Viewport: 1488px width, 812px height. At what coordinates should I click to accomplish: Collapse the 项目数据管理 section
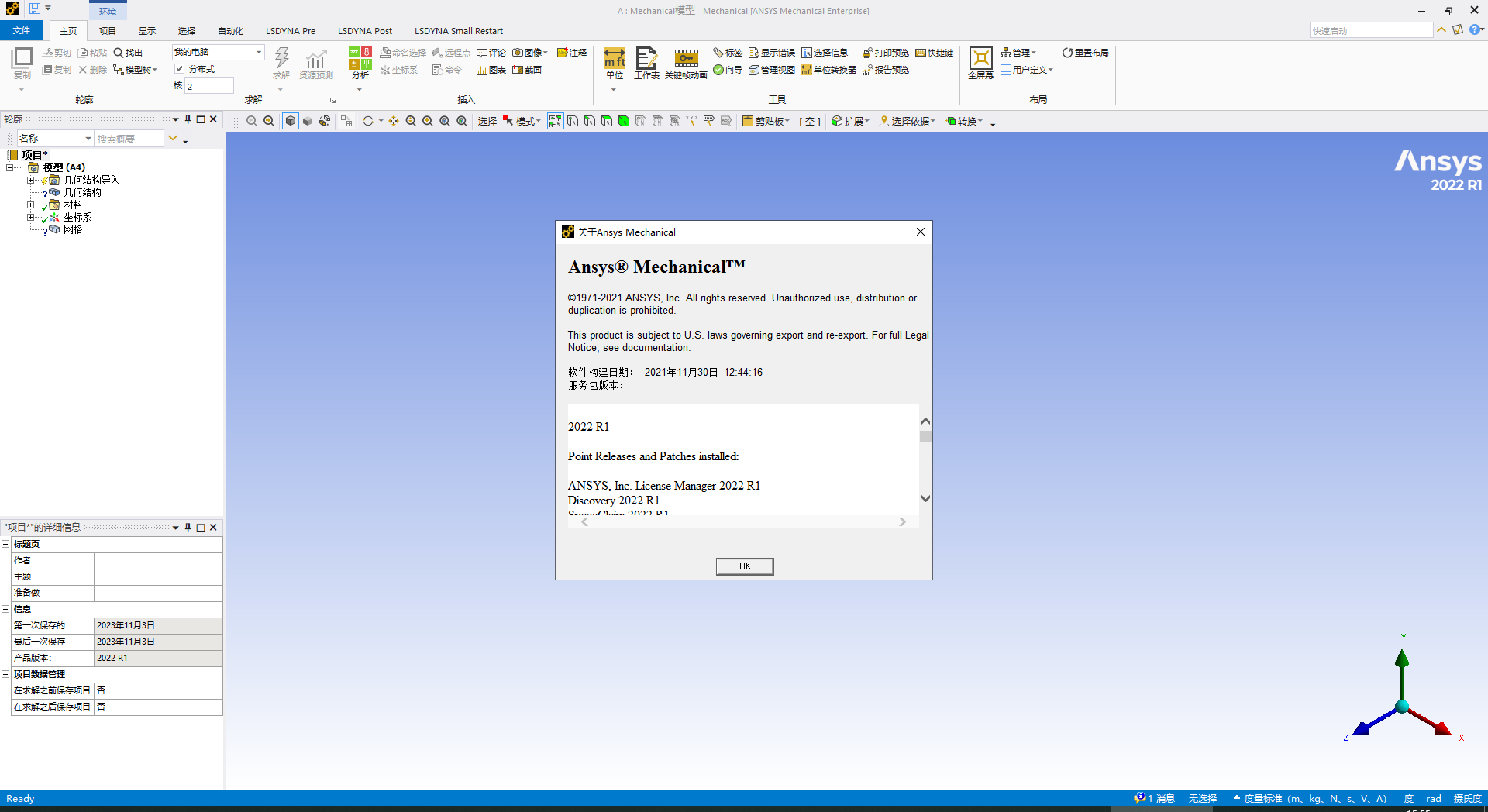(5, 674)
